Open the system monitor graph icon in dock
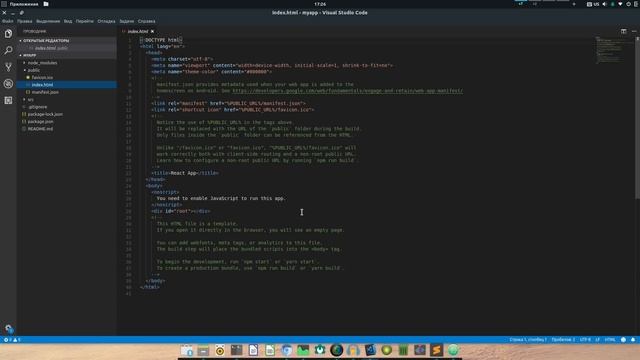 click(x=303, y=350)
